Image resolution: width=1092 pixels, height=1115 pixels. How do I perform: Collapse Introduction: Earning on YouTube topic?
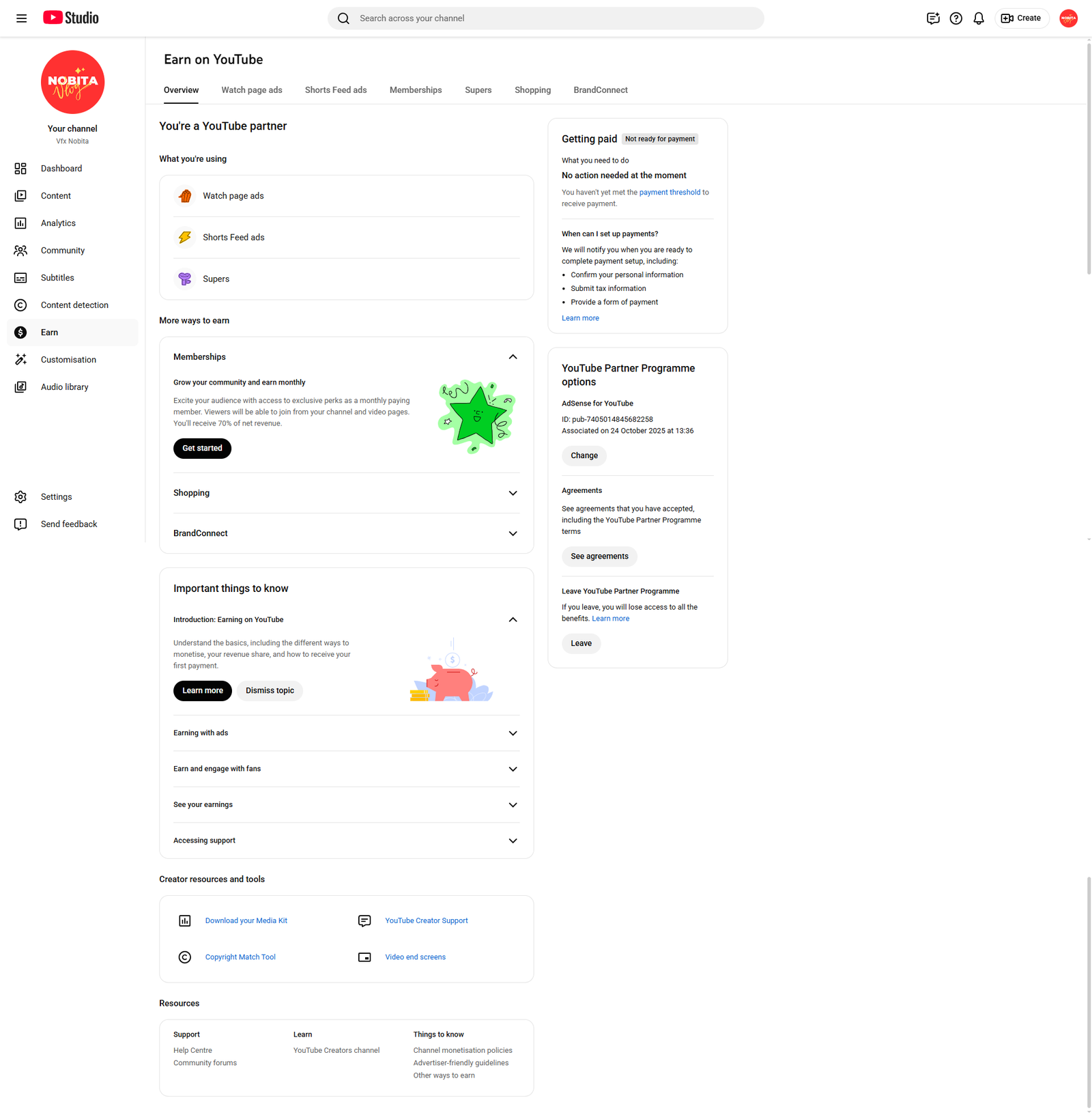(513, 620)
